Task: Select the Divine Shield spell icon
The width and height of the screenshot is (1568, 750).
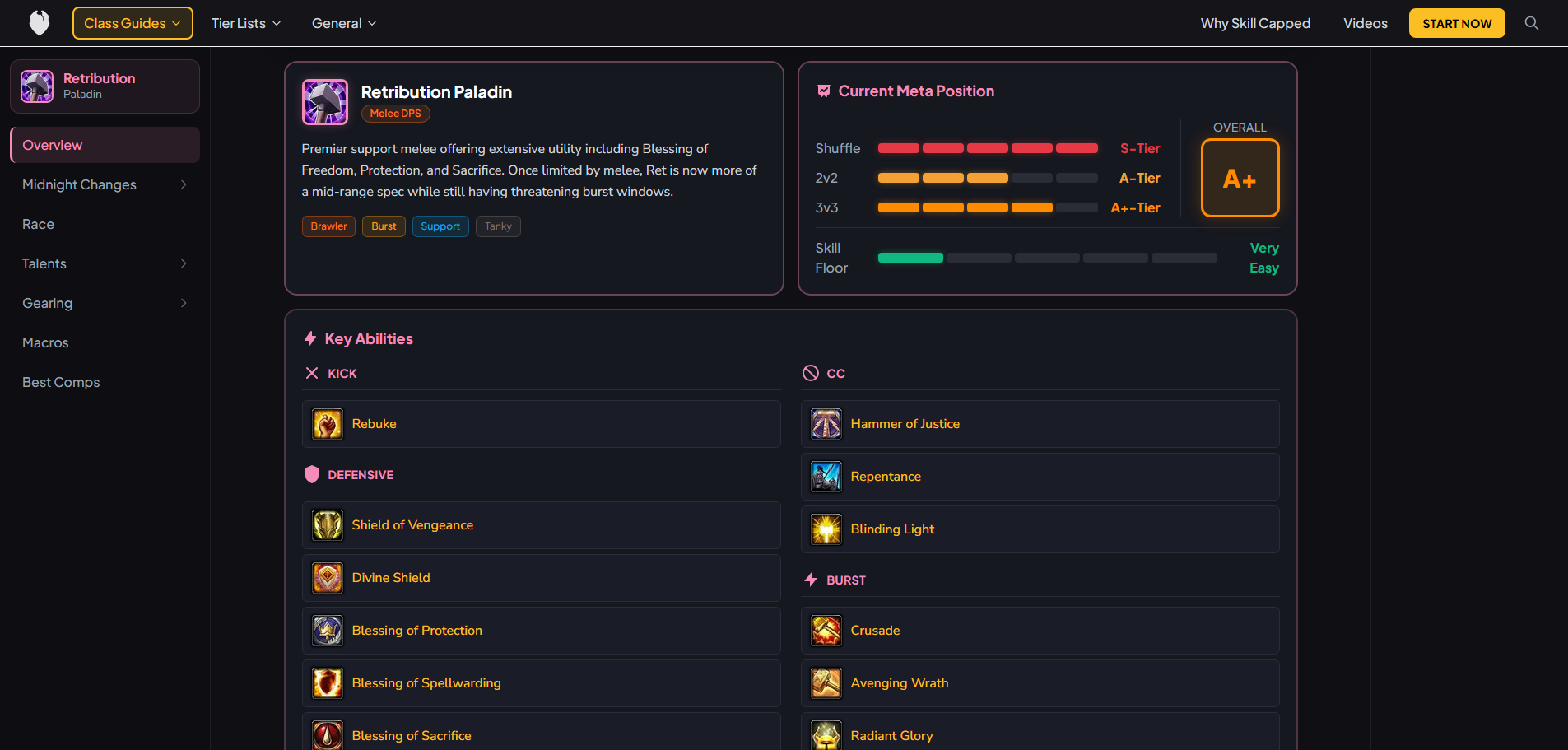Action: 327,577
